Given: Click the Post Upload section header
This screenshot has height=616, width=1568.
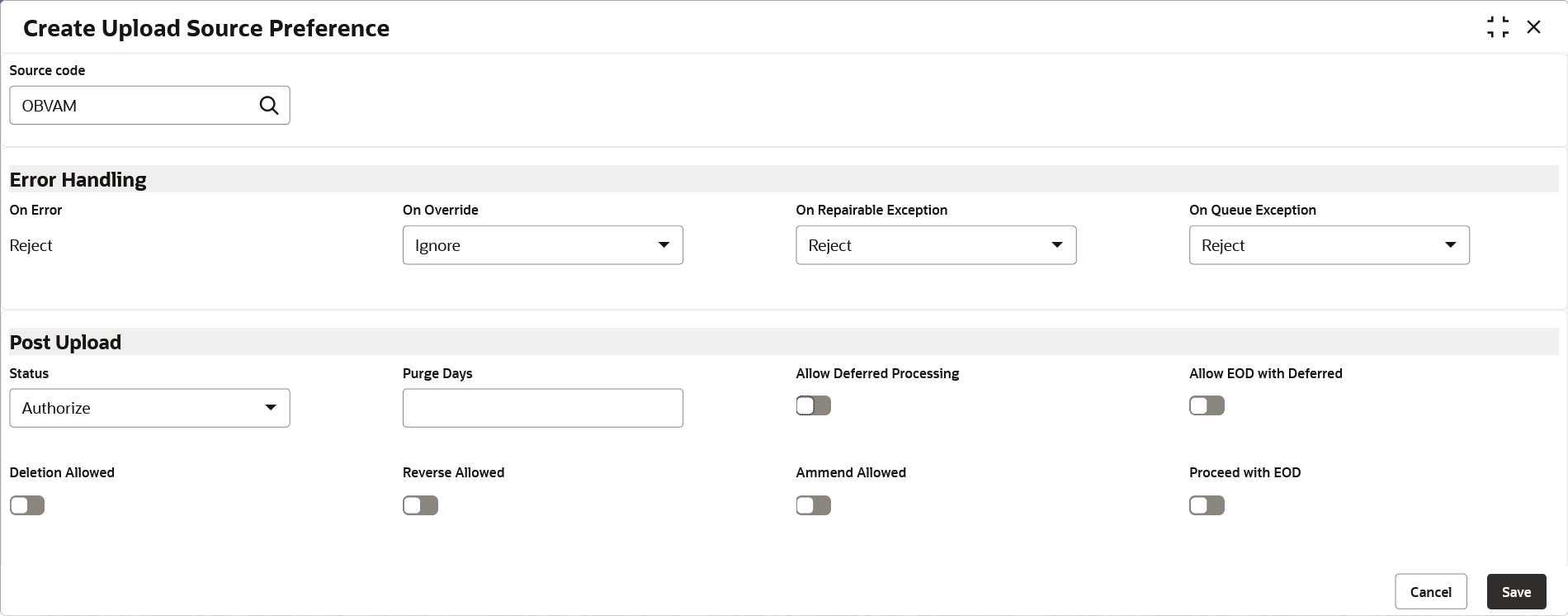Looking at the screenshot, I should tap(65, 342).
